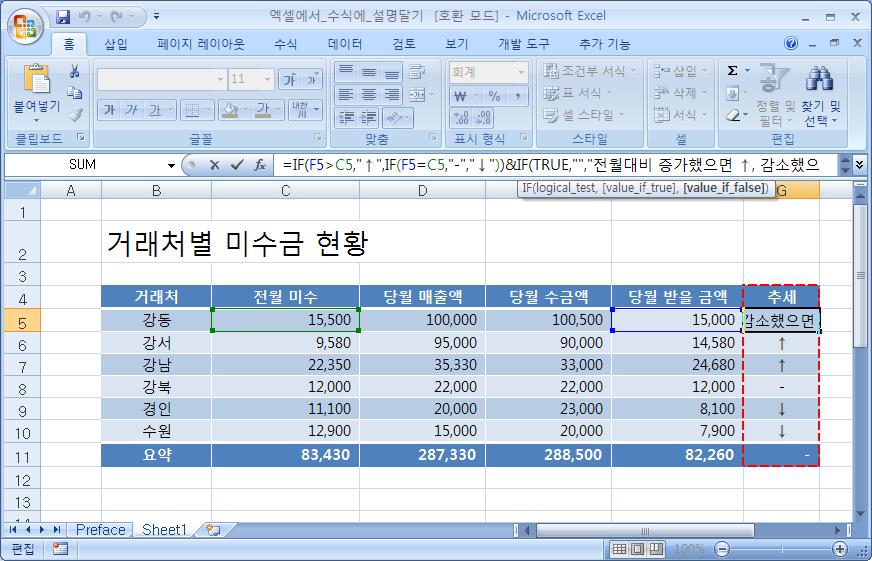Save the workbook from quick access toolbar

[63, 17]
